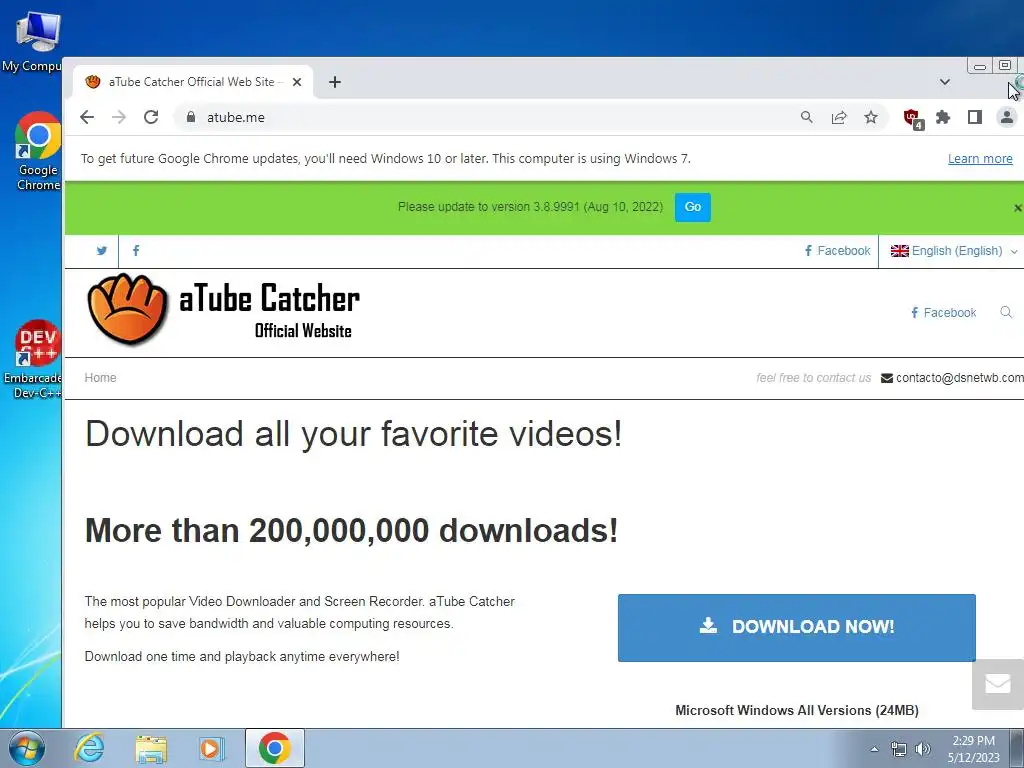1024x768 pixels.
Task: Bookmark this tab with star icon
Action: coord(871,118)
